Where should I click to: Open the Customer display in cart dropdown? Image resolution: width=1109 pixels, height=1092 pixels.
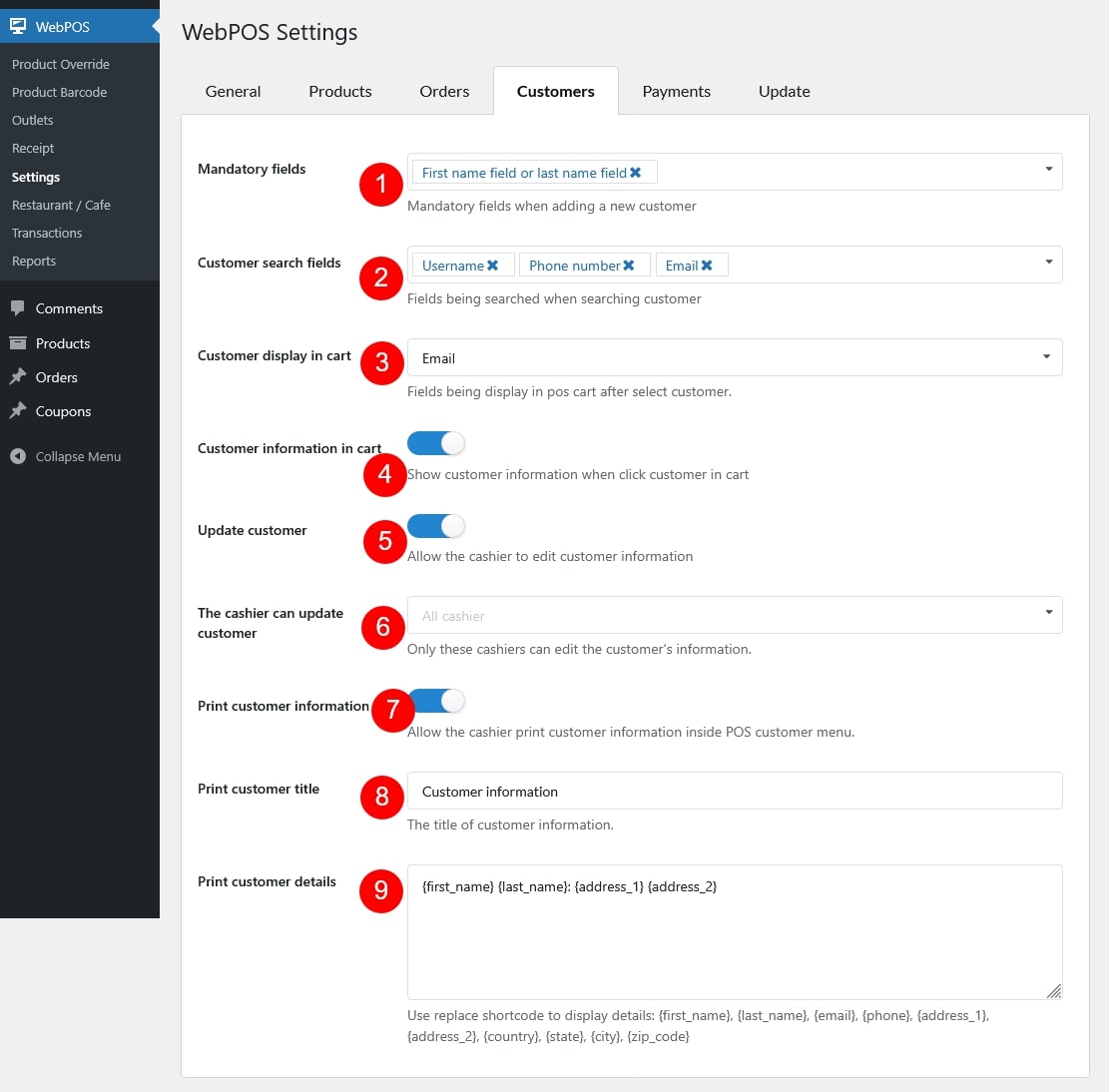(735, 357)
